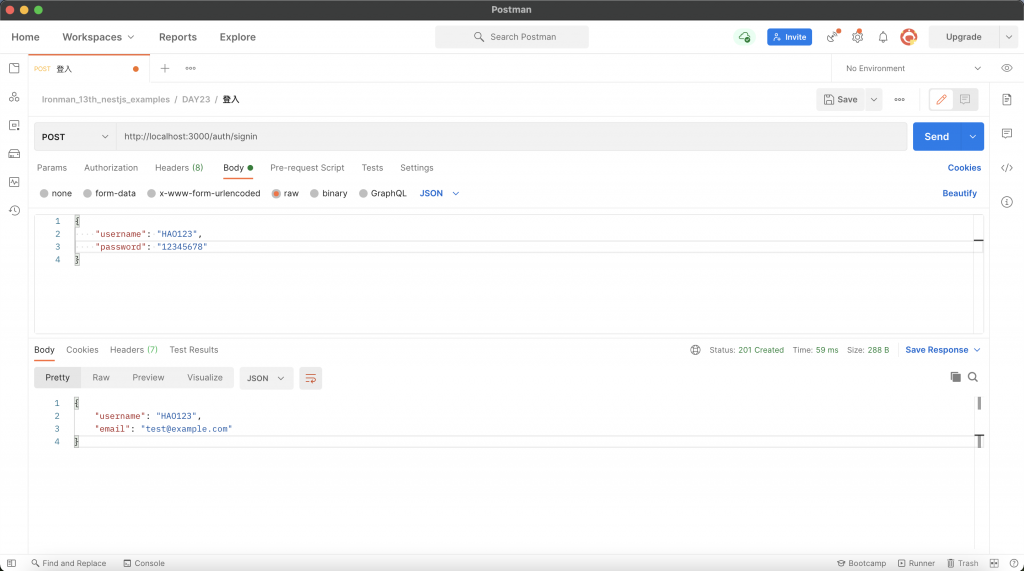Select the binary body type
This screenshot has height=571, width=1024.
[x=328, y=193]
